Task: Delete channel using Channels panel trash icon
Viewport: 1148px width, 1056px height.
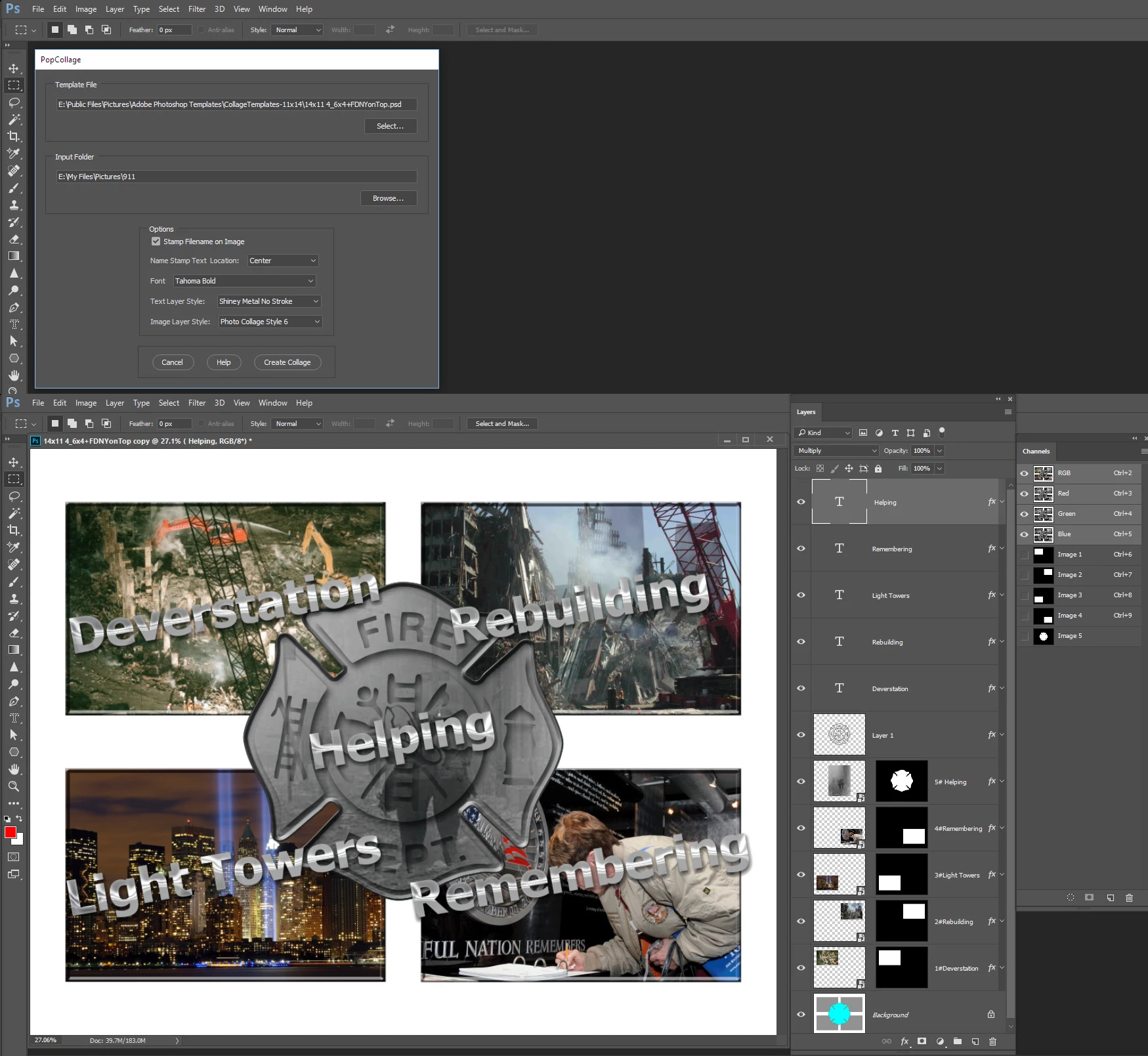Action: pos(1129,898)
